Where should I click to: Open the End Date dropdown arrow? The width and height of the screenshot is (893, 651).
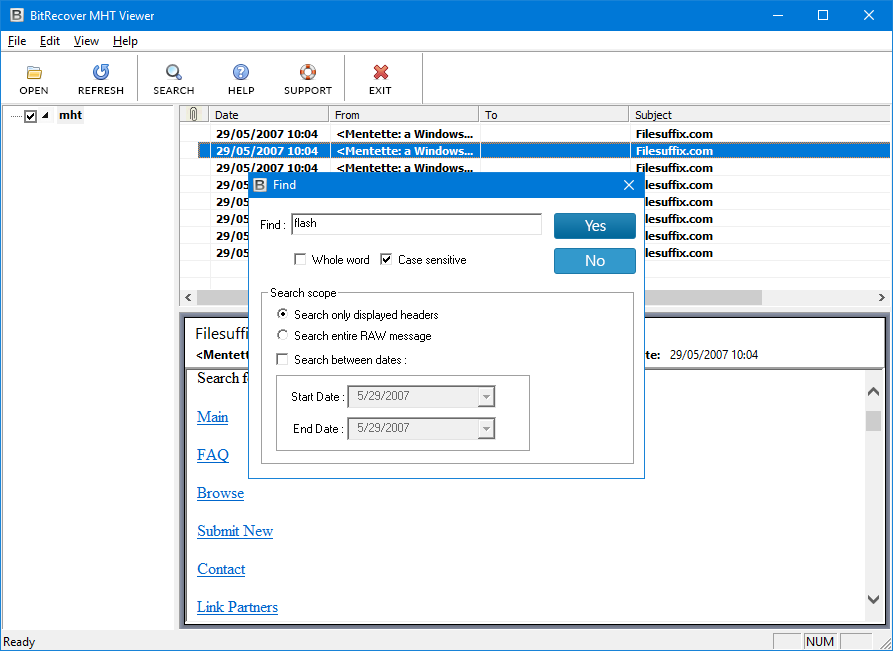click(486, 429)
